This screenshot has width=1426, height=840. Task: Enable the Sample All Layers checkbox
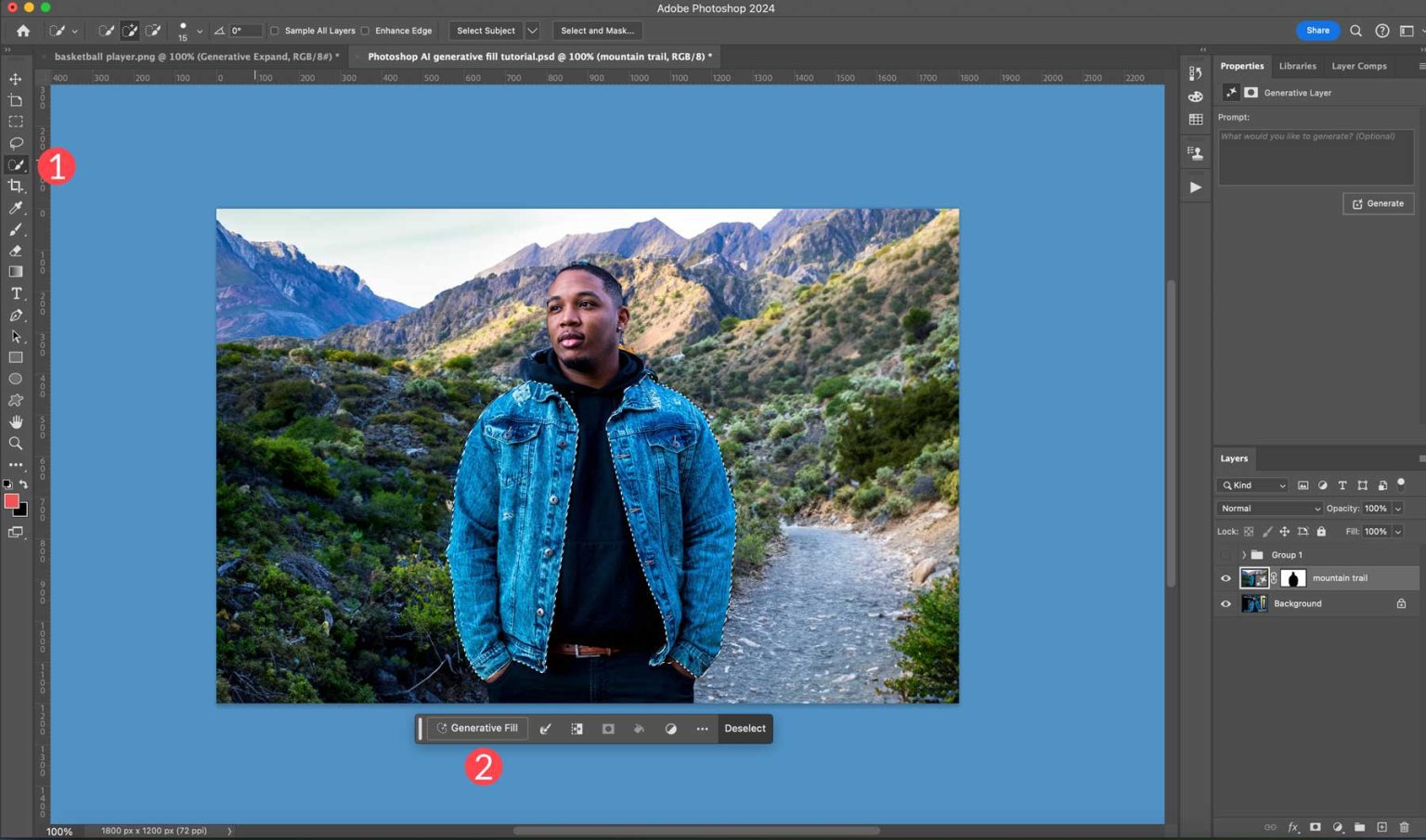pos(275,31)
